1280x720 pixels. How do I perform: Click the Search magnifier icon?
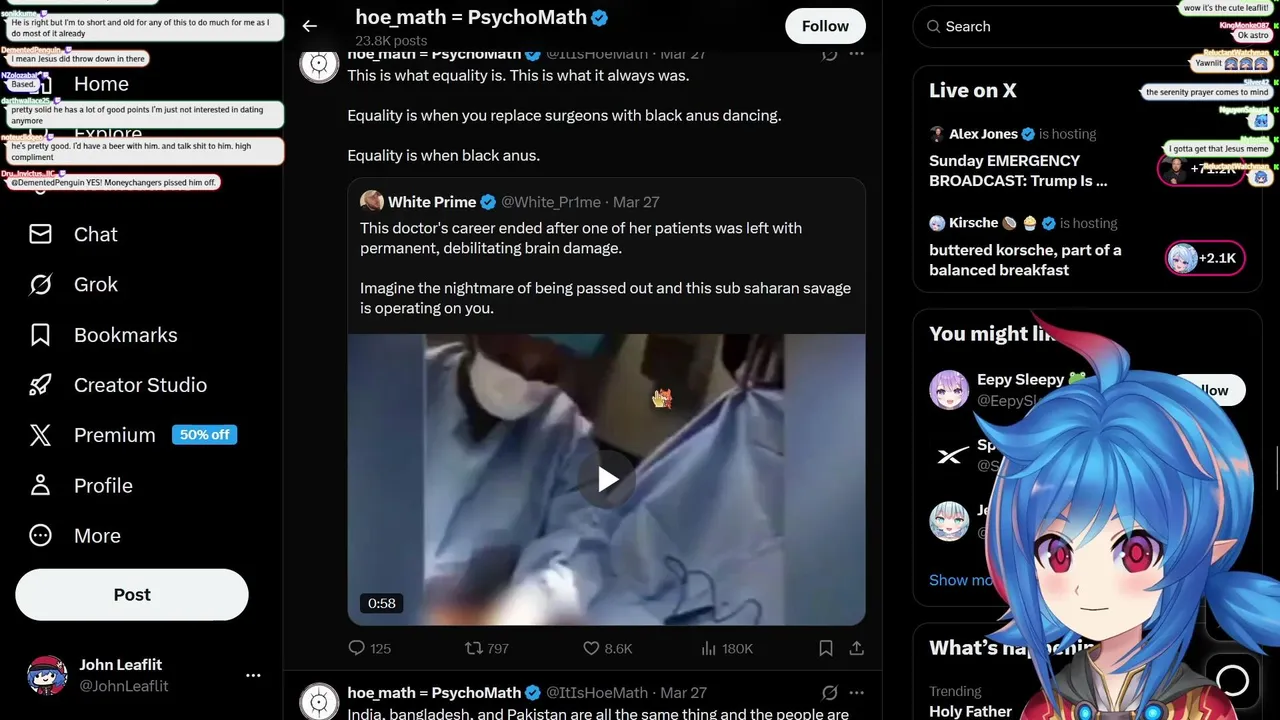[x=933, y=27]
